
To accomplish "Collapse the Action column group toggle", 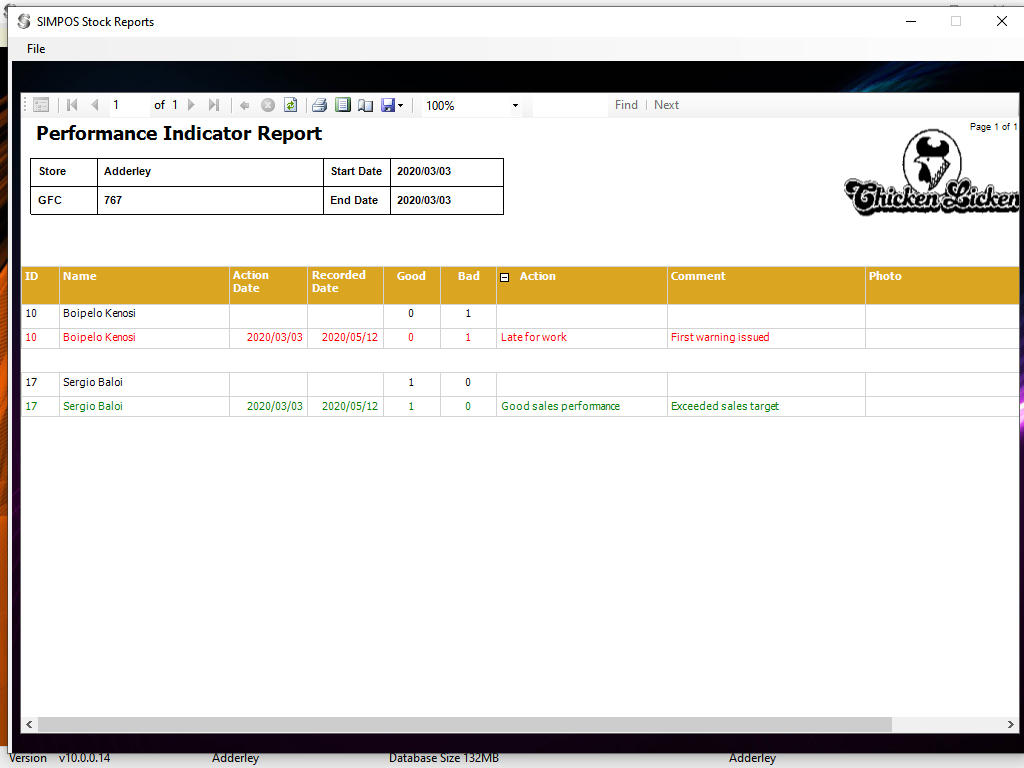I will 504,277.
